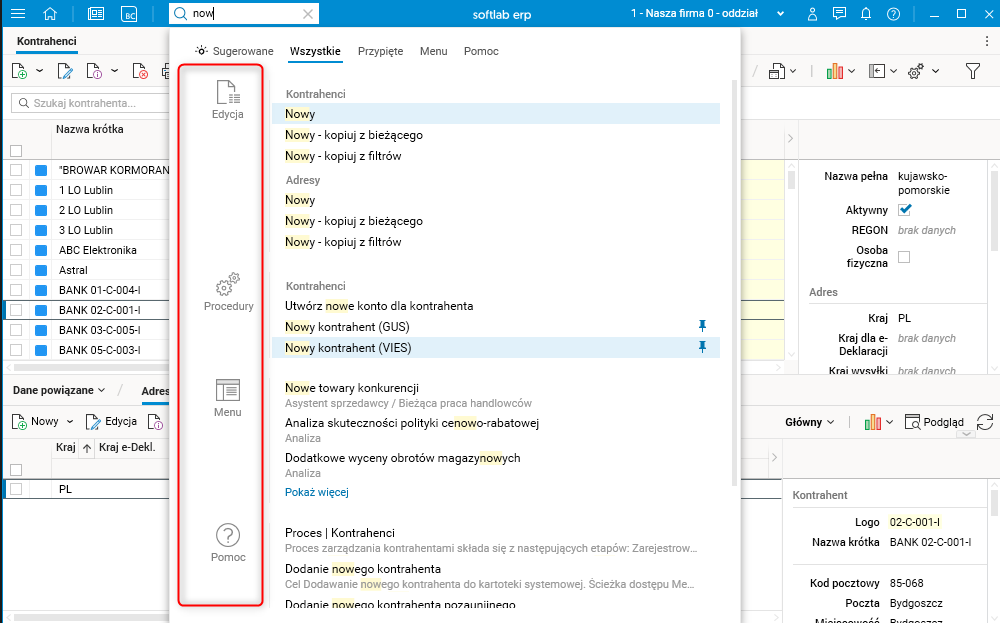Viewport: 1000px width, 623px height.
Task: Open the Edycja category in search sidebar
Action: [x=228, y=100]
